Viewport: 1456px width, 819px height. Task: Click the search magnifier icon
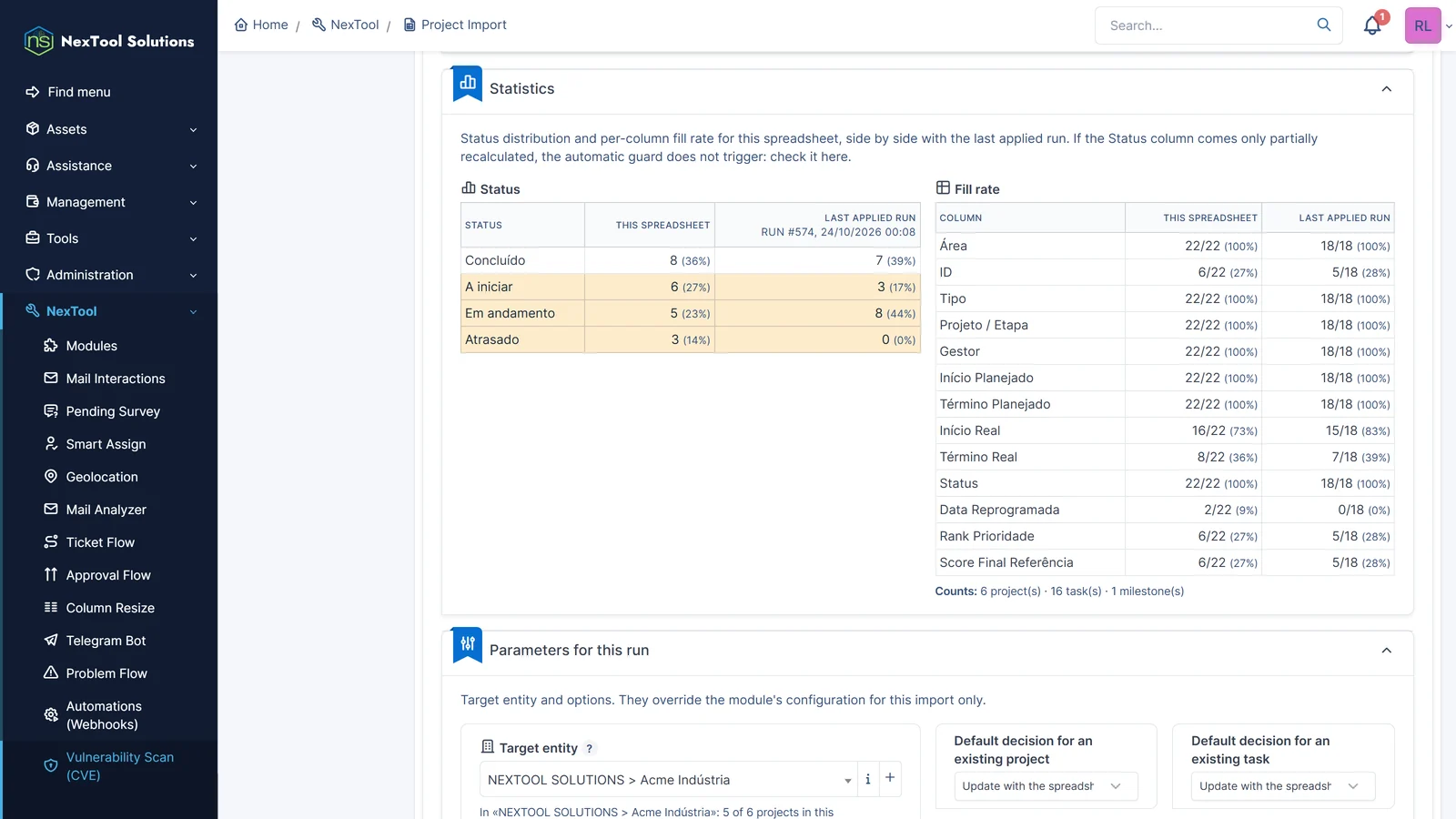[x=1324, y=25]
